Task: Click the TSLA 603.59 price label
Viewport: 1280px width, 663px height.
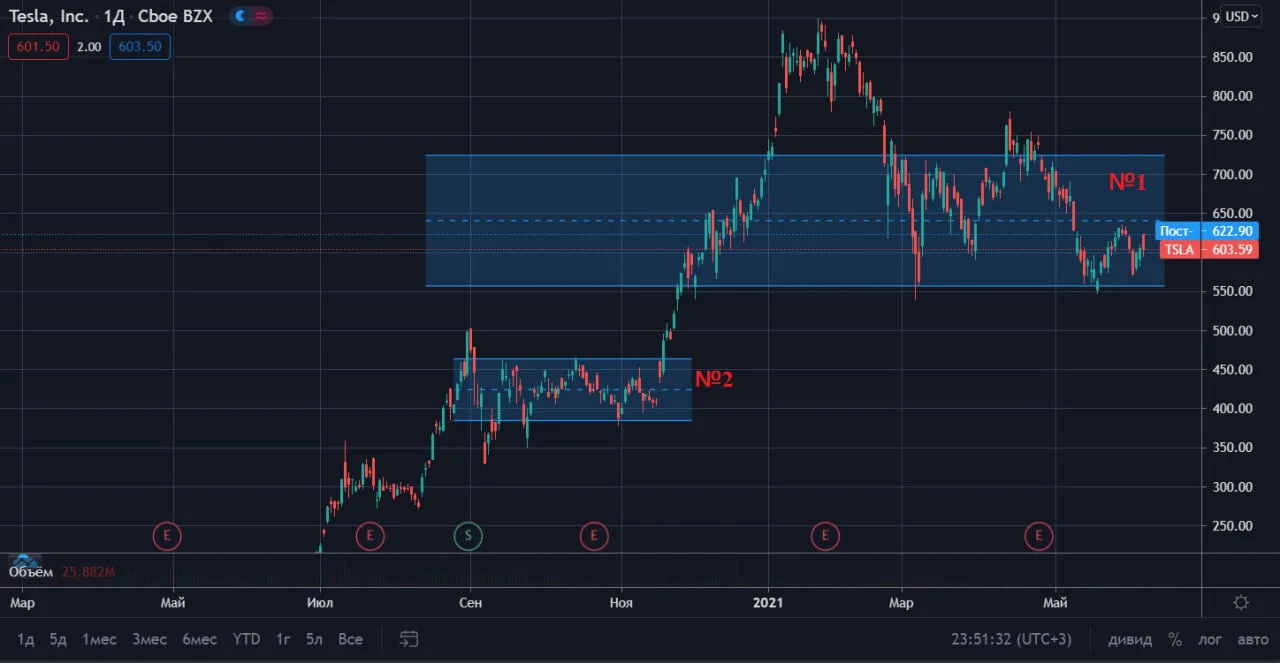Action: pyautogui.click(x=1209, y=250)
